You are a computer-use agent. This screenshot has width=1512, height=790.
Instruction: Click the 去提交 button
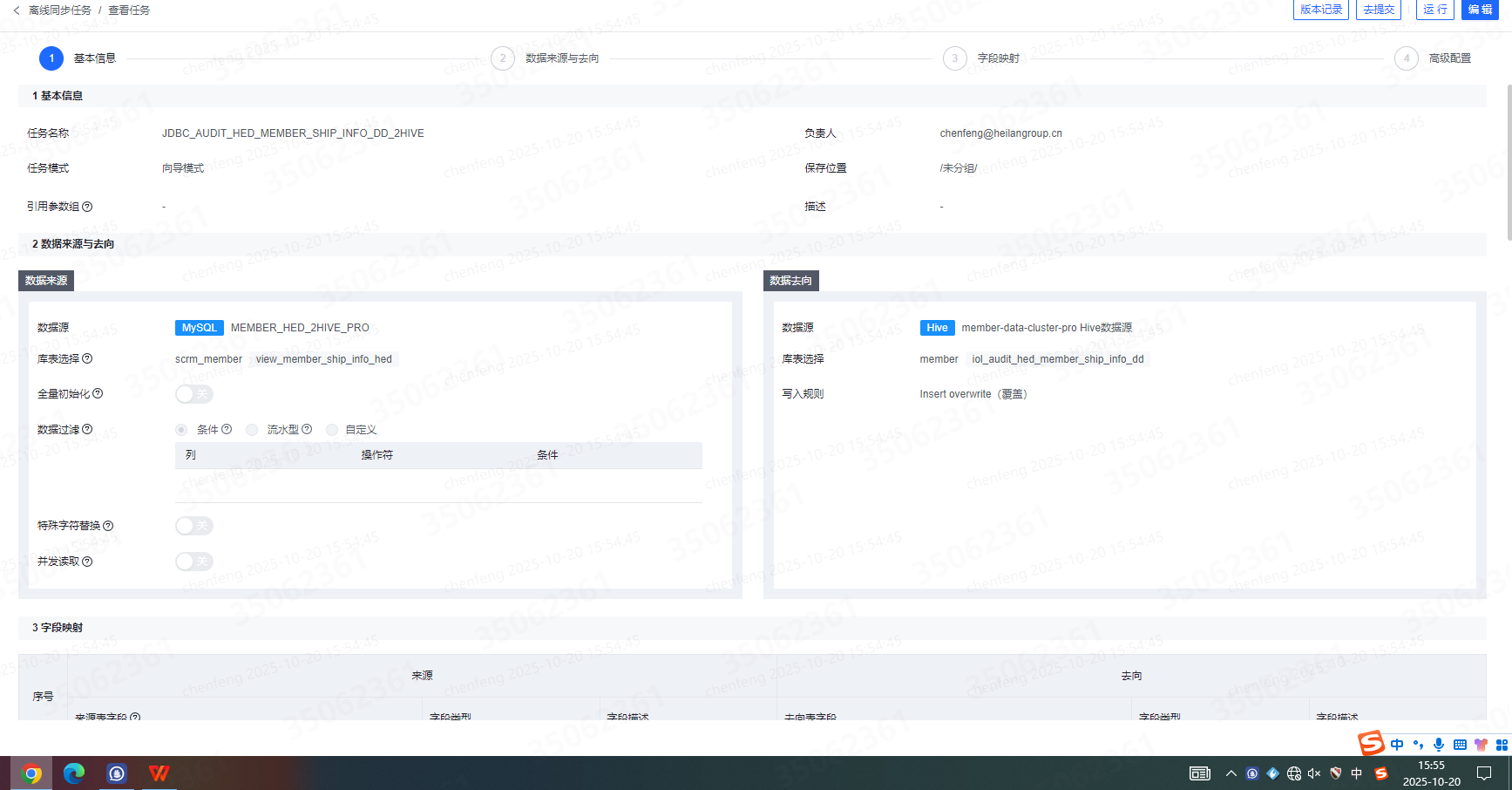[x=1378, y=10]
